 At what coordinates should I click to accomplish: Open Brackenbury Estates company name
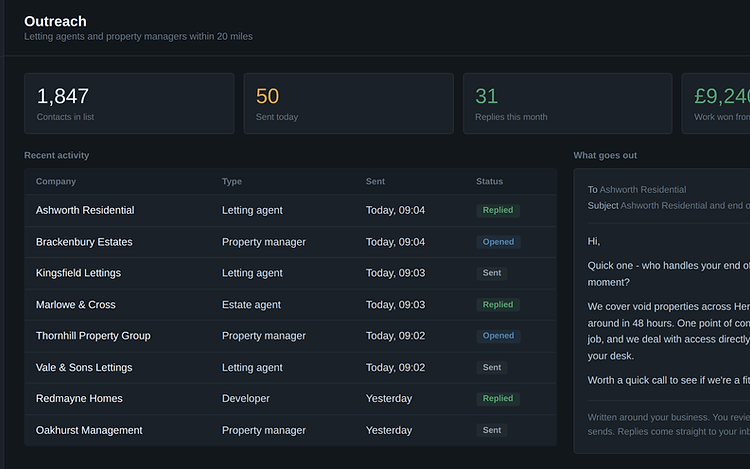click(x=84, y=242)
